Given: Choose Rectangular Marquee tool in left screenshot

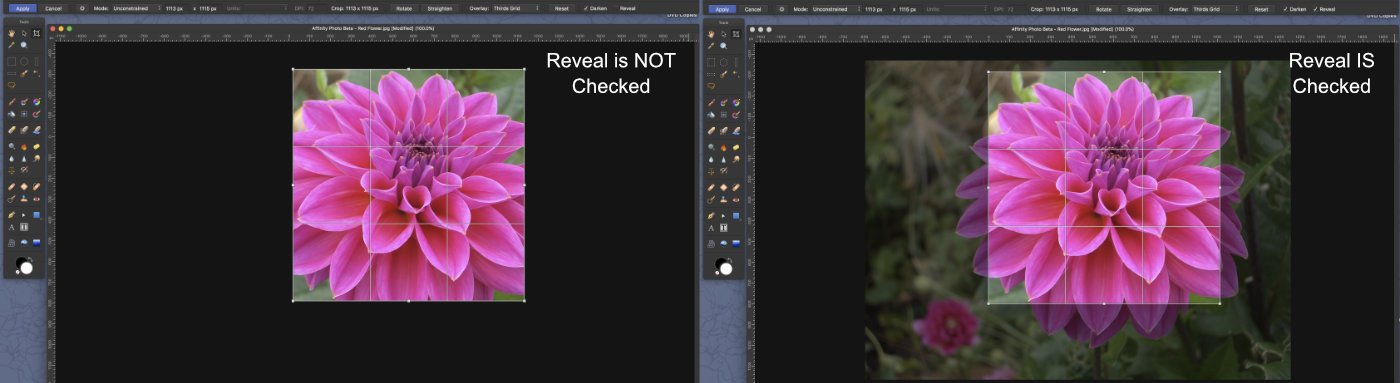Looking at the screenshot, I should click(12, 61).
